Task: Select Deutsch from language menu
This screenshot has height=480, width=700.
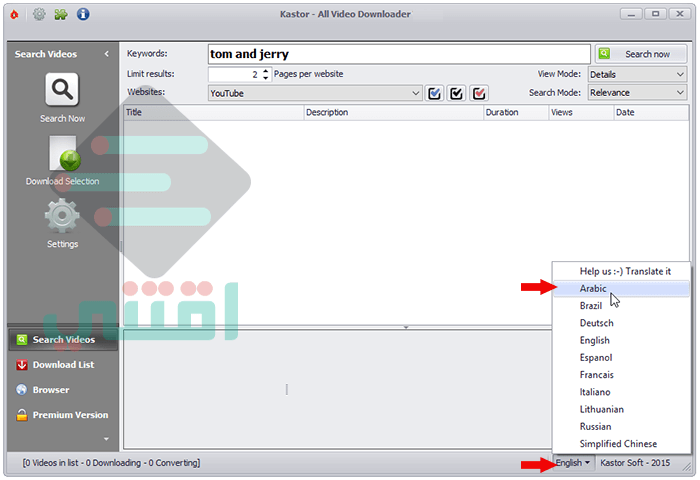Action: (621, 323)
